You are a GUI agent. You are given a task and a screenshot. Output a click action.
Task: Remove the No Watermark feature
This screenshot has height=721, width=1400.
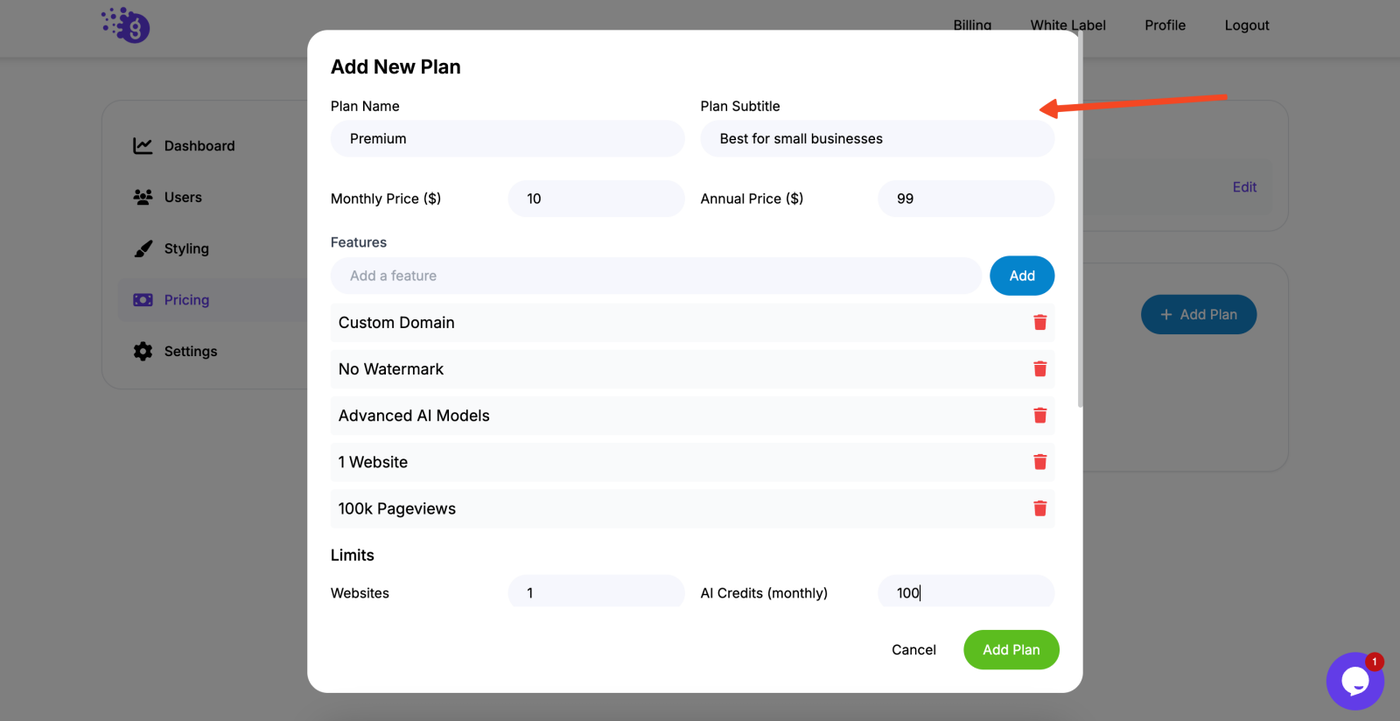(1040, 369)
